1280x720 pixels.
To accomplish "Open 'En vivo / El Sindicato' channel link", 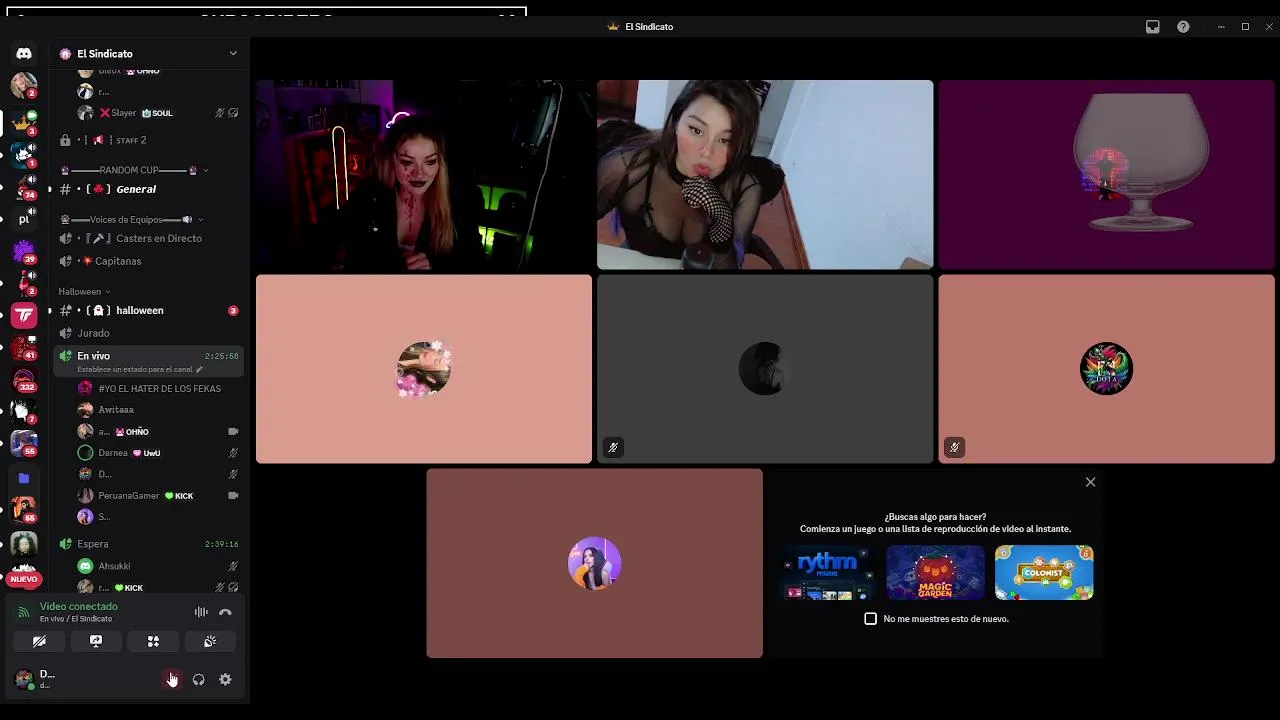I will 76,619.
